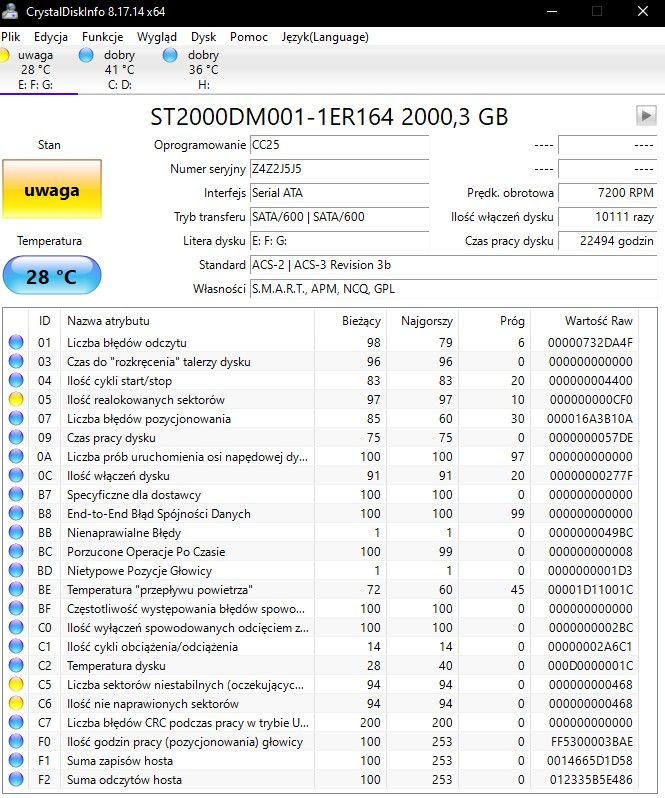Click the CrystalDiskInfo title bar icon
The height and width of the screenshot is (798, 665).
pos(10,11)
